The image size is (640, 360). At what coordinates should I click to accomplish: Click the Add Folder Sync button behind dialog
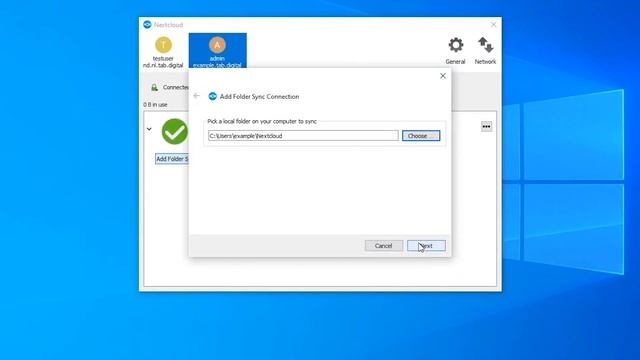click(172, 159)
